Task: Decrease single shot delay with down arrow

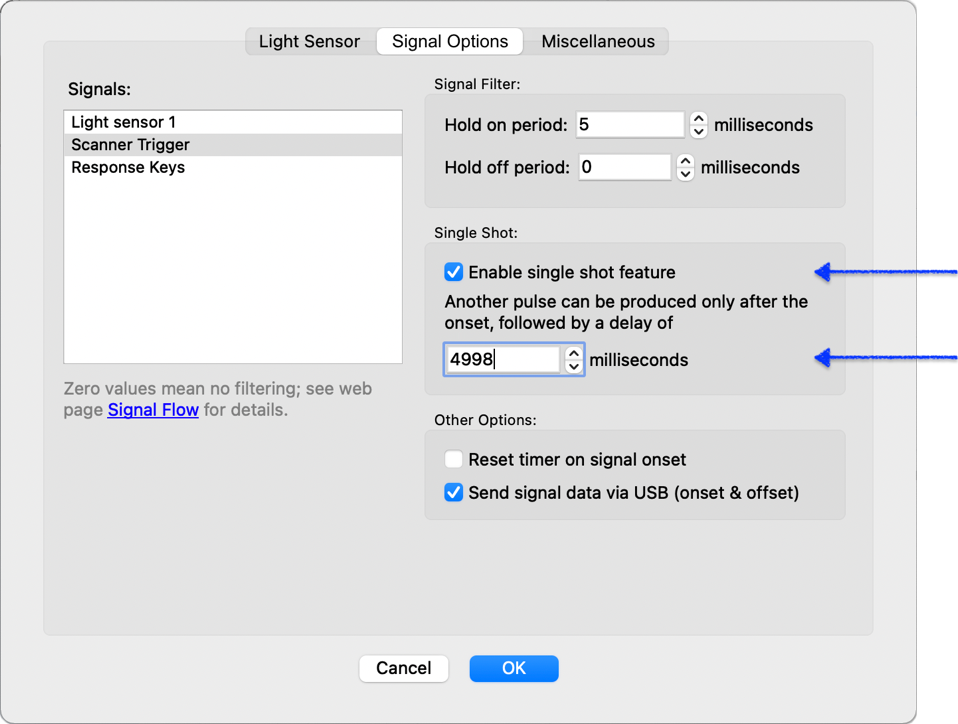Action: pos(573,366)
